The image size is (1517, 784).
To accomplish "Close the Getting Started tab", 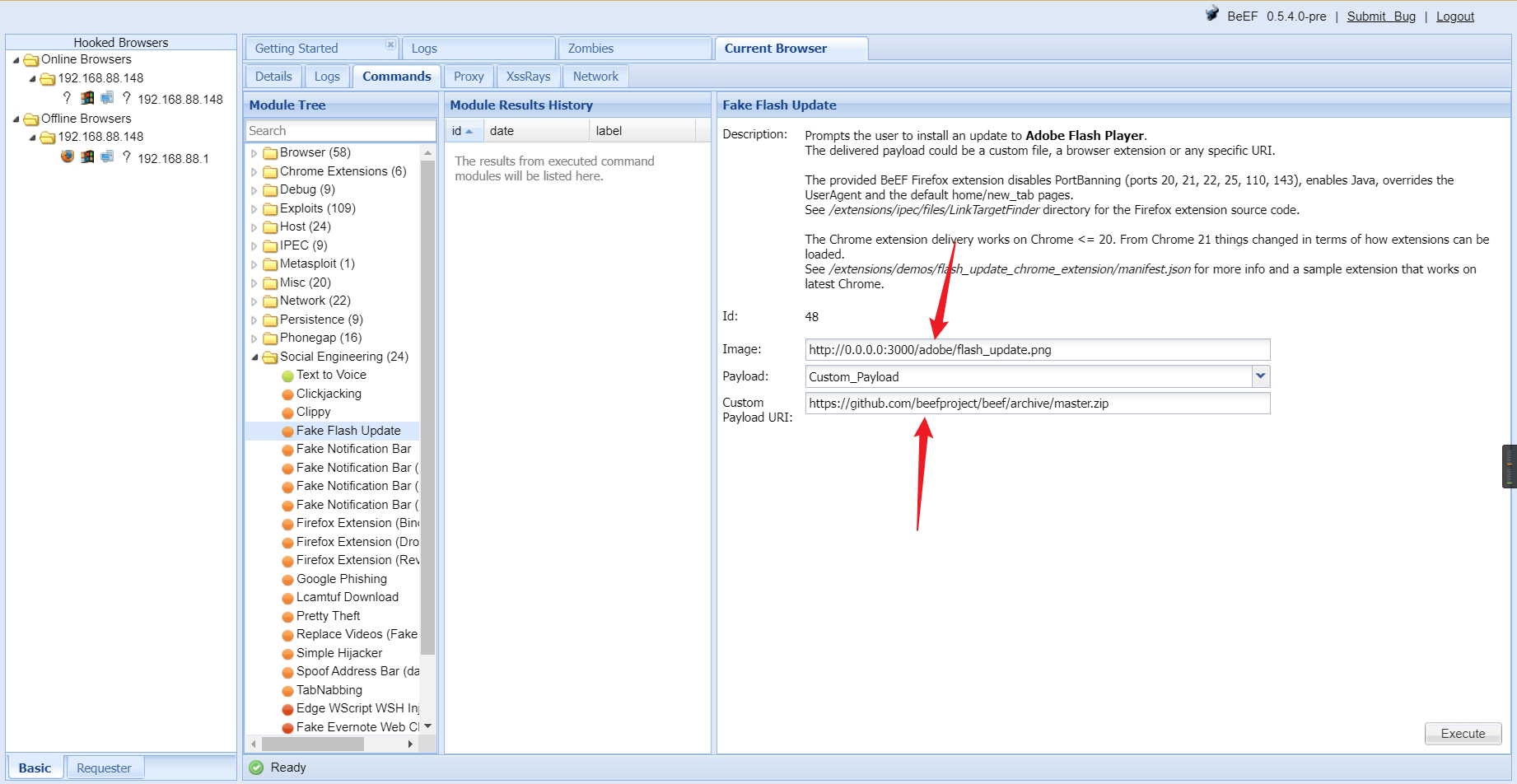I will (390, 44).
